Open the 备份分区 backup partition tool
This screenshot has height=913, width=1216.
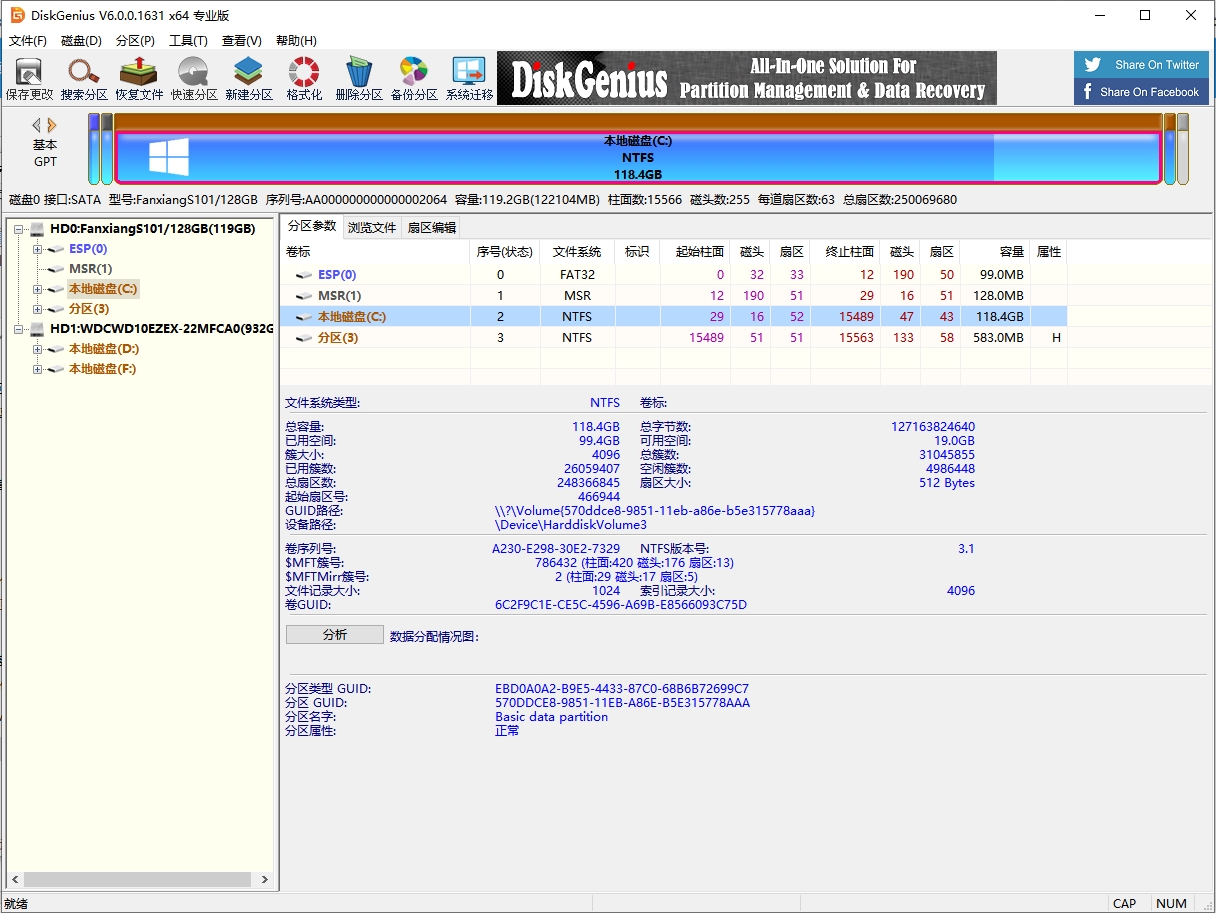pyautogui.click(x=414, y=79)
